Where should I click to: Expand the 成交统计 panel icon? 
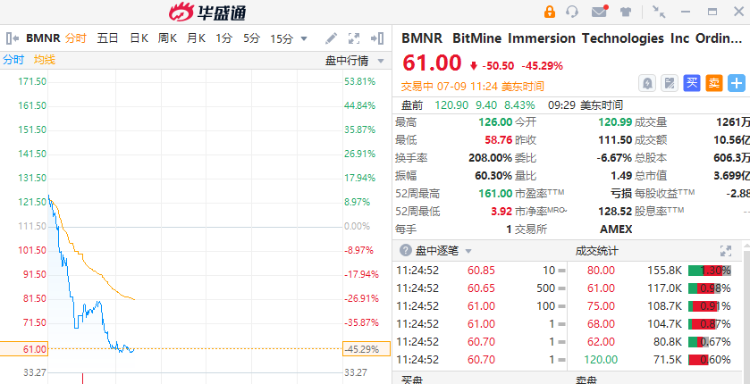click(726, 251)
